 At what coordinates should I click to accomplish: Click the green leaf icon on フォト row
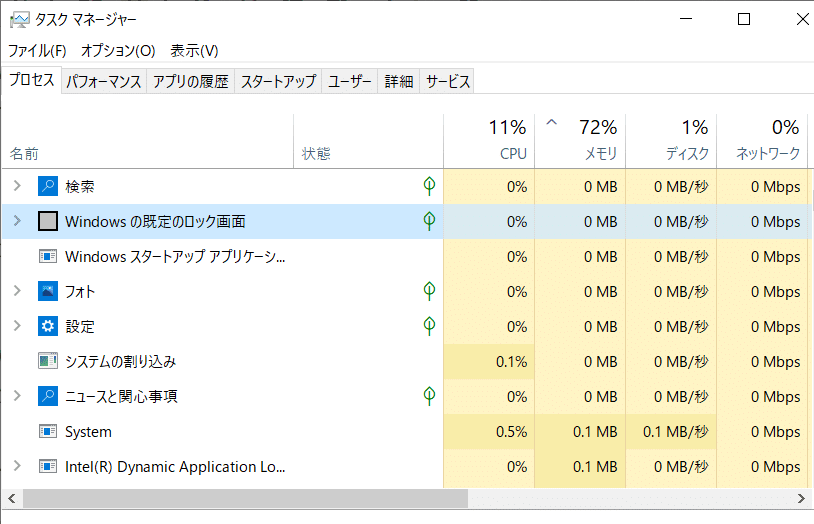point(429,291)
